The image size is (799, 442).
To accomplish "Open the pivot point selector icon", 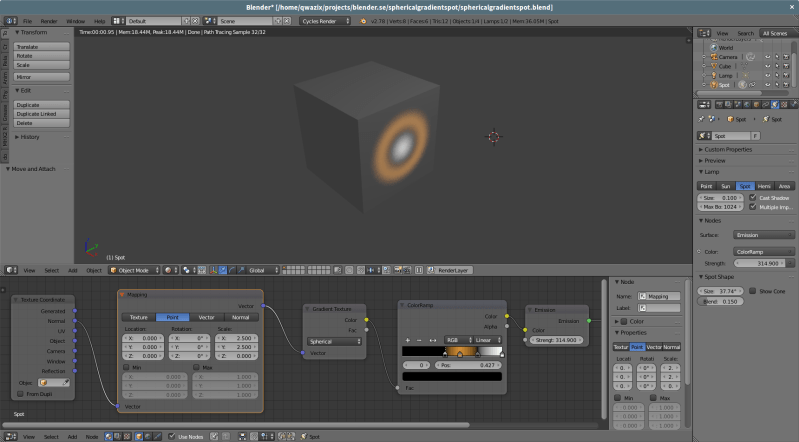I will click(188, 270).
